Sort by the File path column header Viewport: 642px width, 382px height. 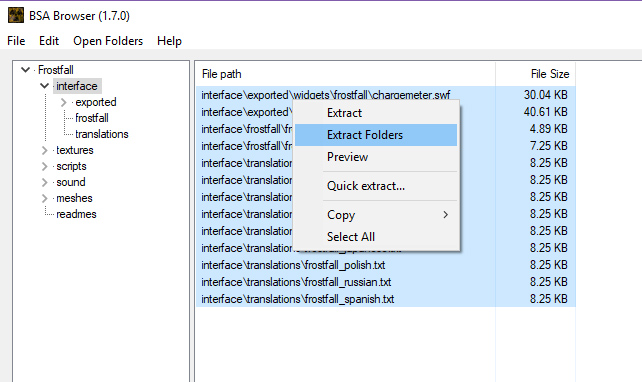(345, 74)
